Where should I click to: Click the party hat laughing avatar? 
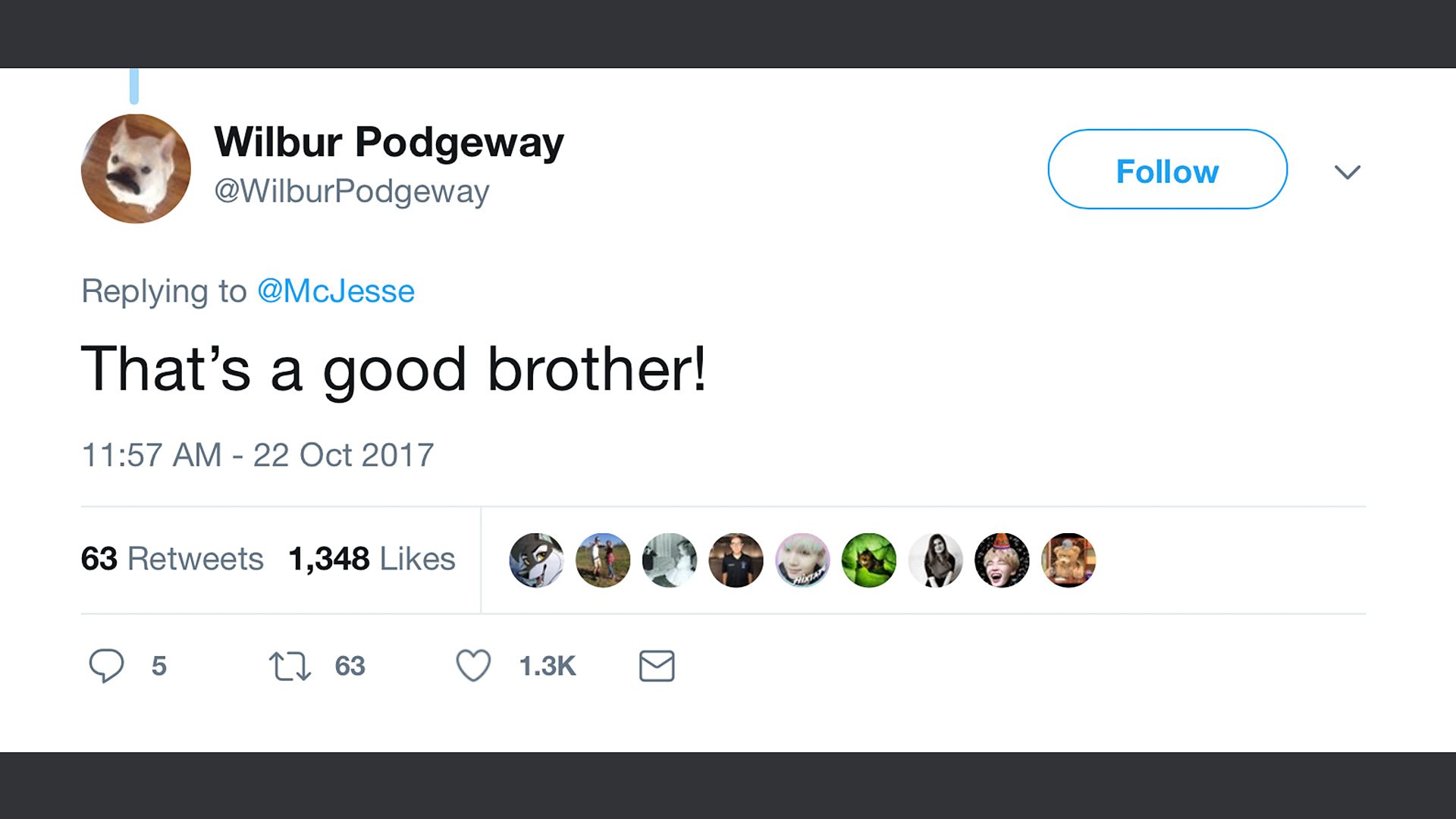point(1002,560)
